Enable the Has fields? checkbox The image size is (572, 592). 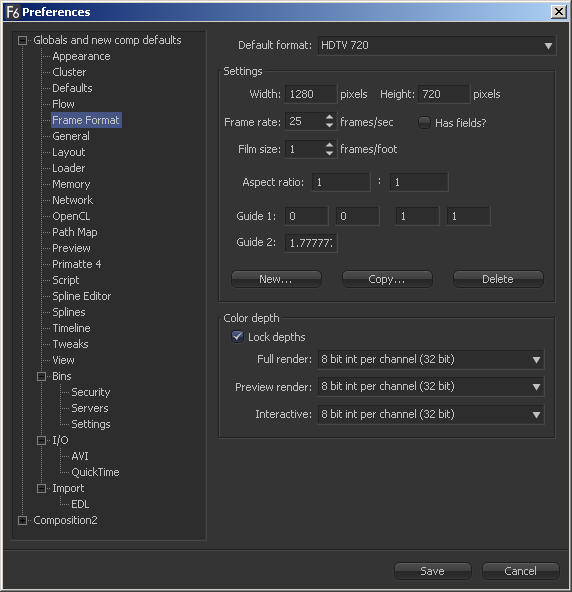(x=424, y=122)
